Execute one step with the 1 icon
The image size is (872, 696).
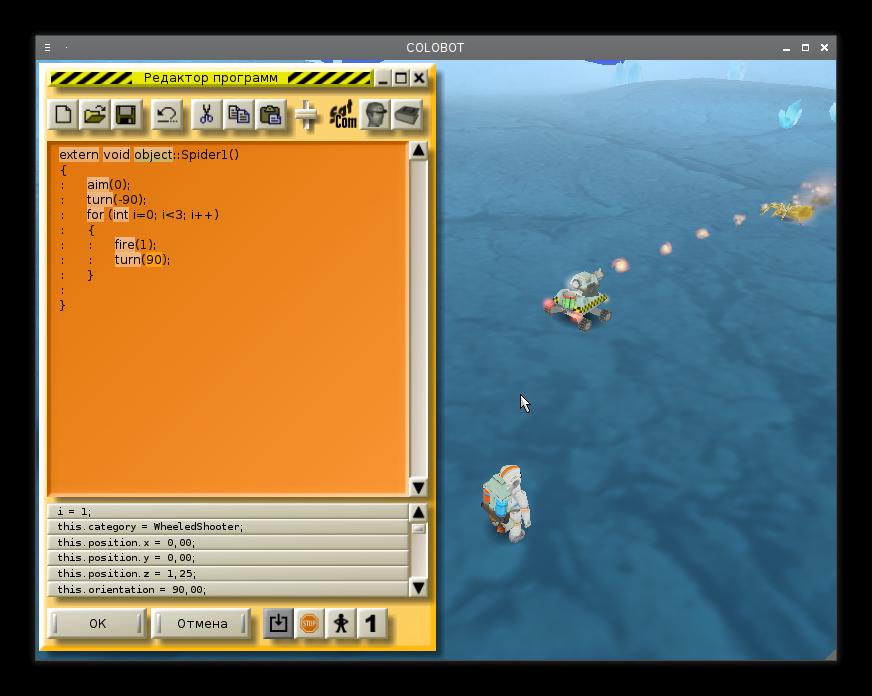click(372, 623)
